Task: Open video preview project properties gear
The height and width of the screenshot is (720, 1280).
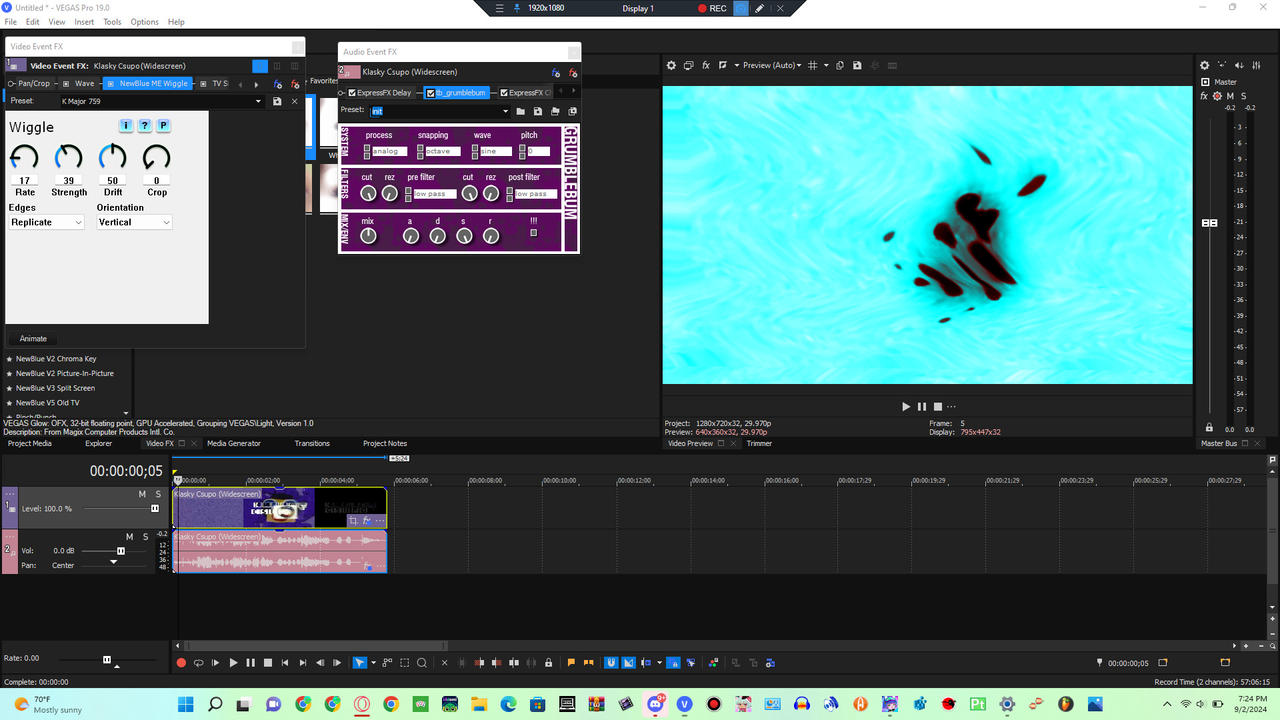Action: 672,65
